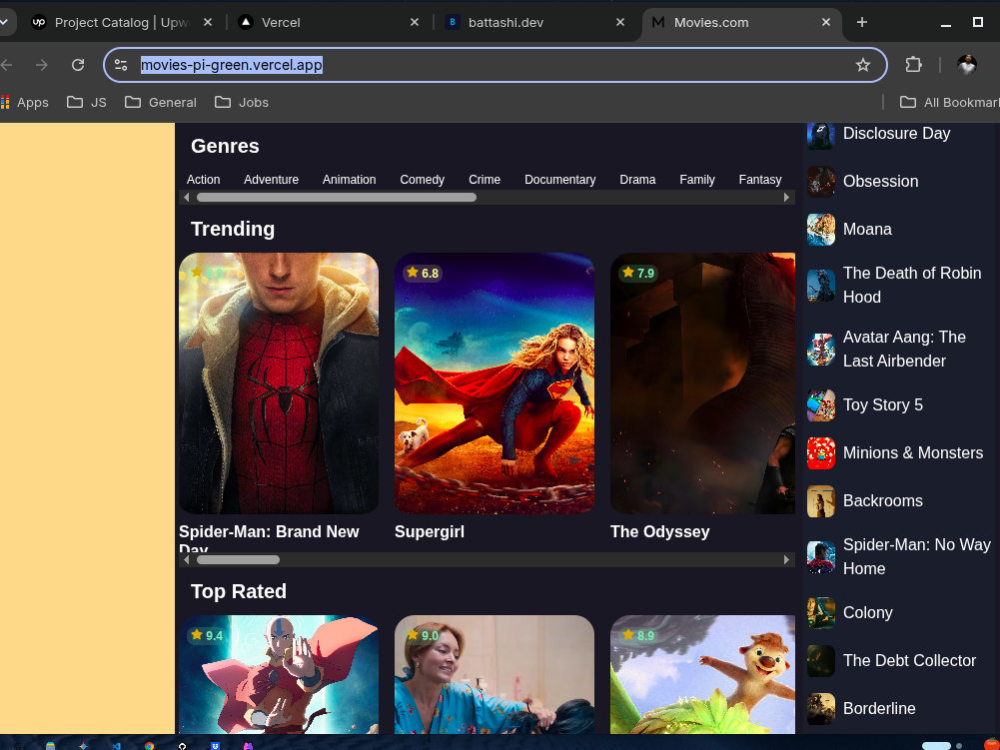Click The Odyssey title text
This screenshot has height=750, width=1000.
[659, 532]
